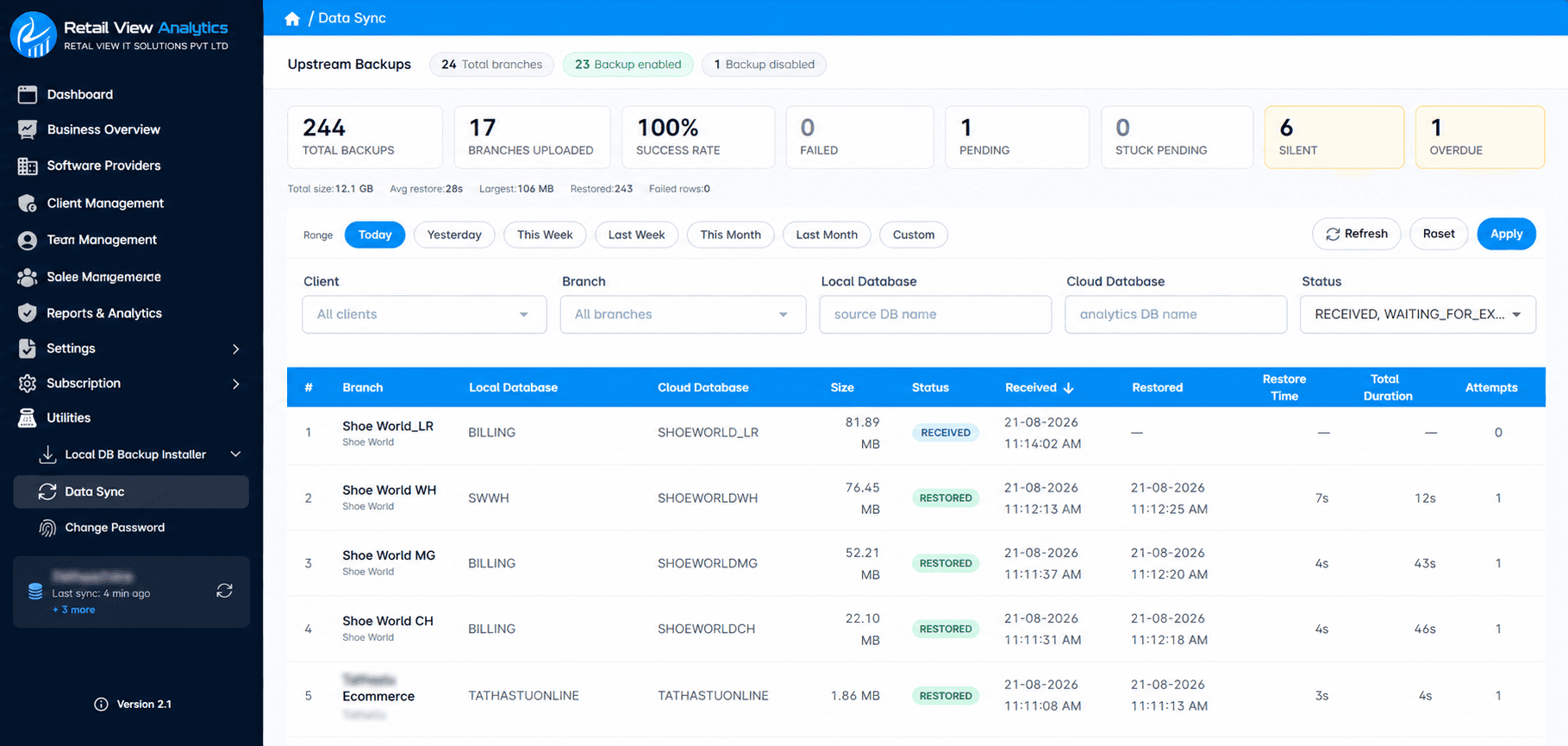This screenshot has width=1568, height=746.
Task: Click the Reports & Analytics shield icon
Action: (28, 313)
